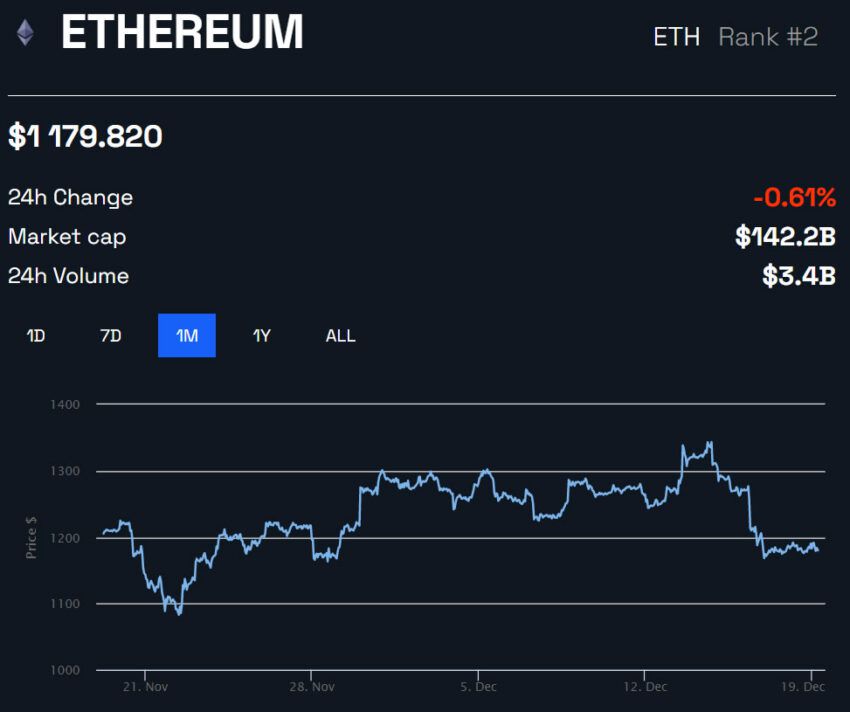Click the chart peak near December 14
The height and width of the screenshot is (712, 850).
pos(709,440)
